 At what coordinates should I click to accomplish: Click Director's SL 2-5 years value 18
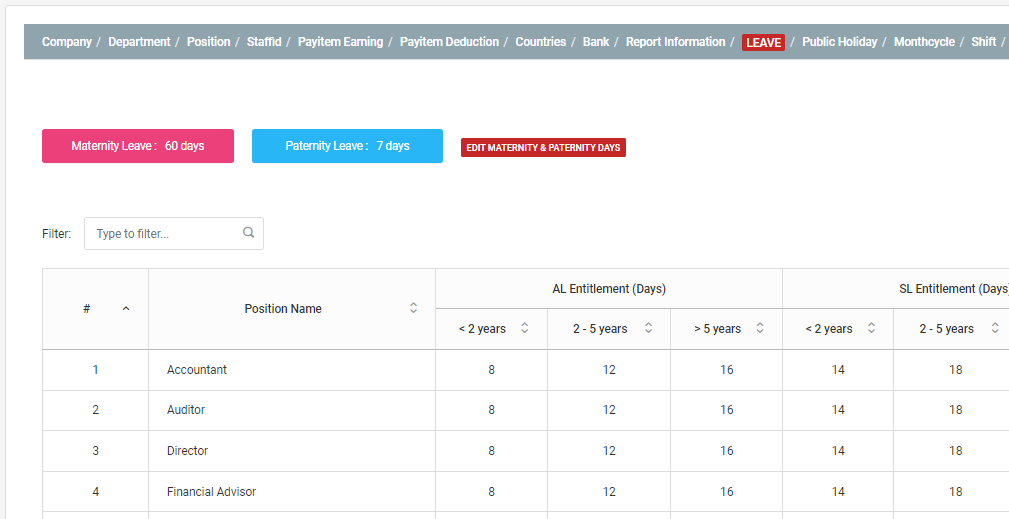pos(956,451)
